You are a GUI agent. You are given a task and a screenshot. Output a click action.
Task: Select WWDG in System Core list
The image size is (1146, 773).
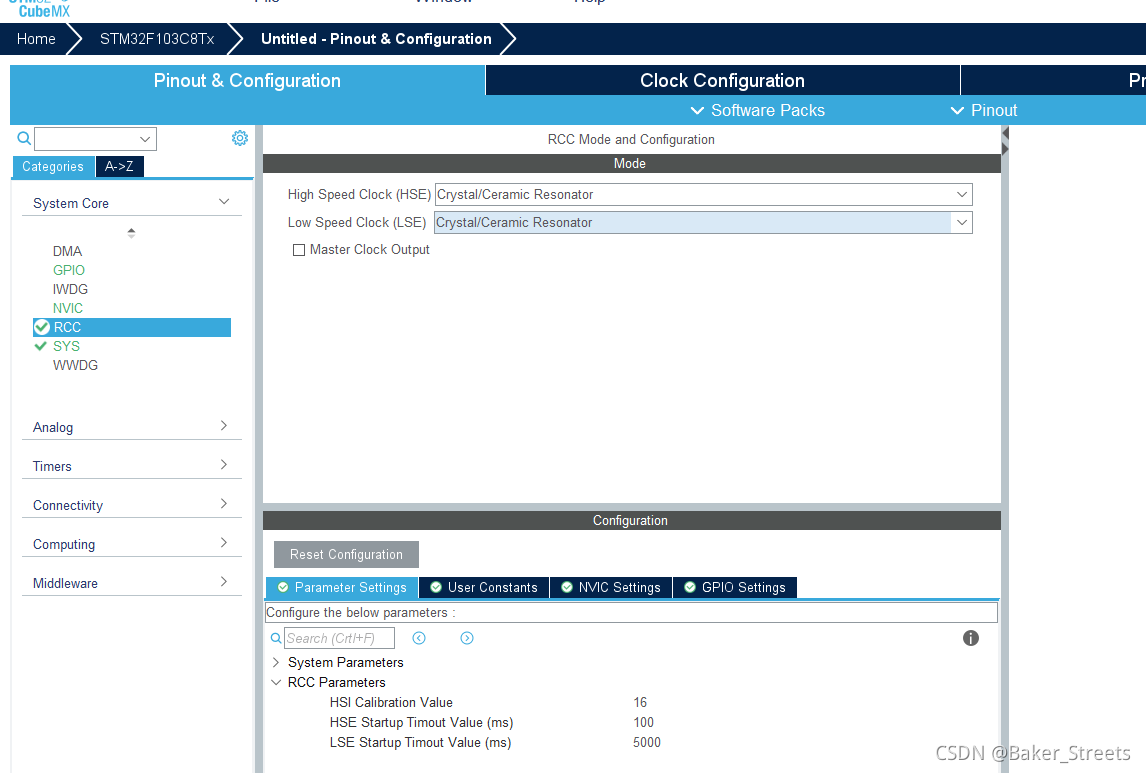pos(75,365)
